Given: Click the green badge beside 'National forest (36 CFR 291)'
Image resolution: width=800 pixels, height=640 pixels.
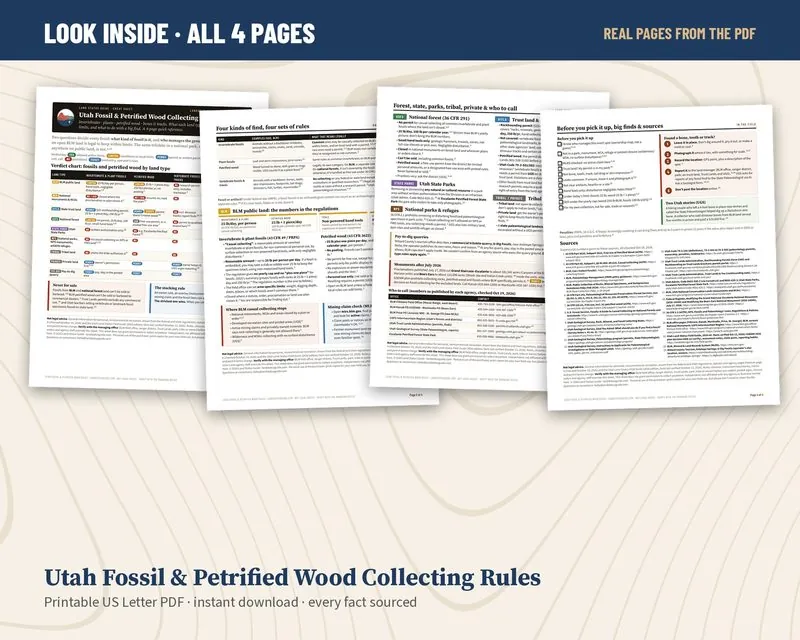Looking at the screenshot, I should 399,117.
